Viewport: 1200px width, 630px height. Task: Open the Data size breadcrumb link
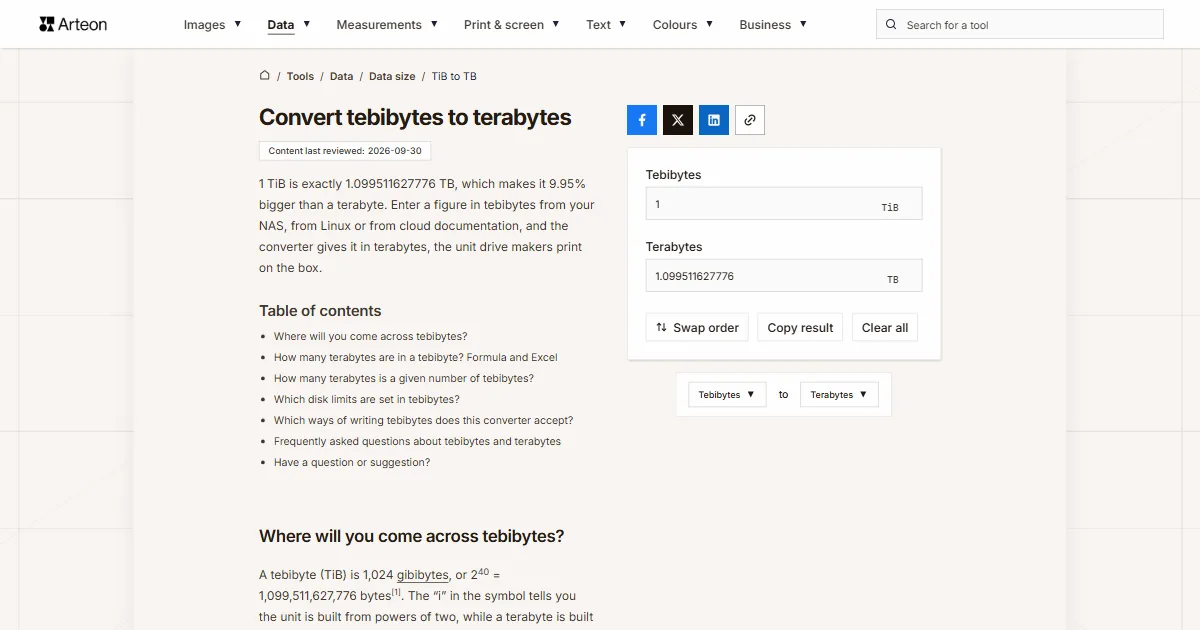point(392,76)
